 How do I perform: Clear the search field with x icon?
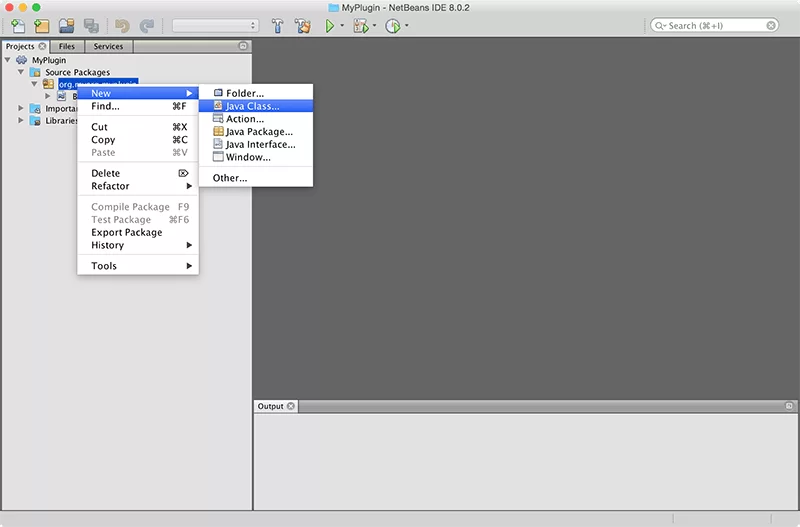point(771,26)
